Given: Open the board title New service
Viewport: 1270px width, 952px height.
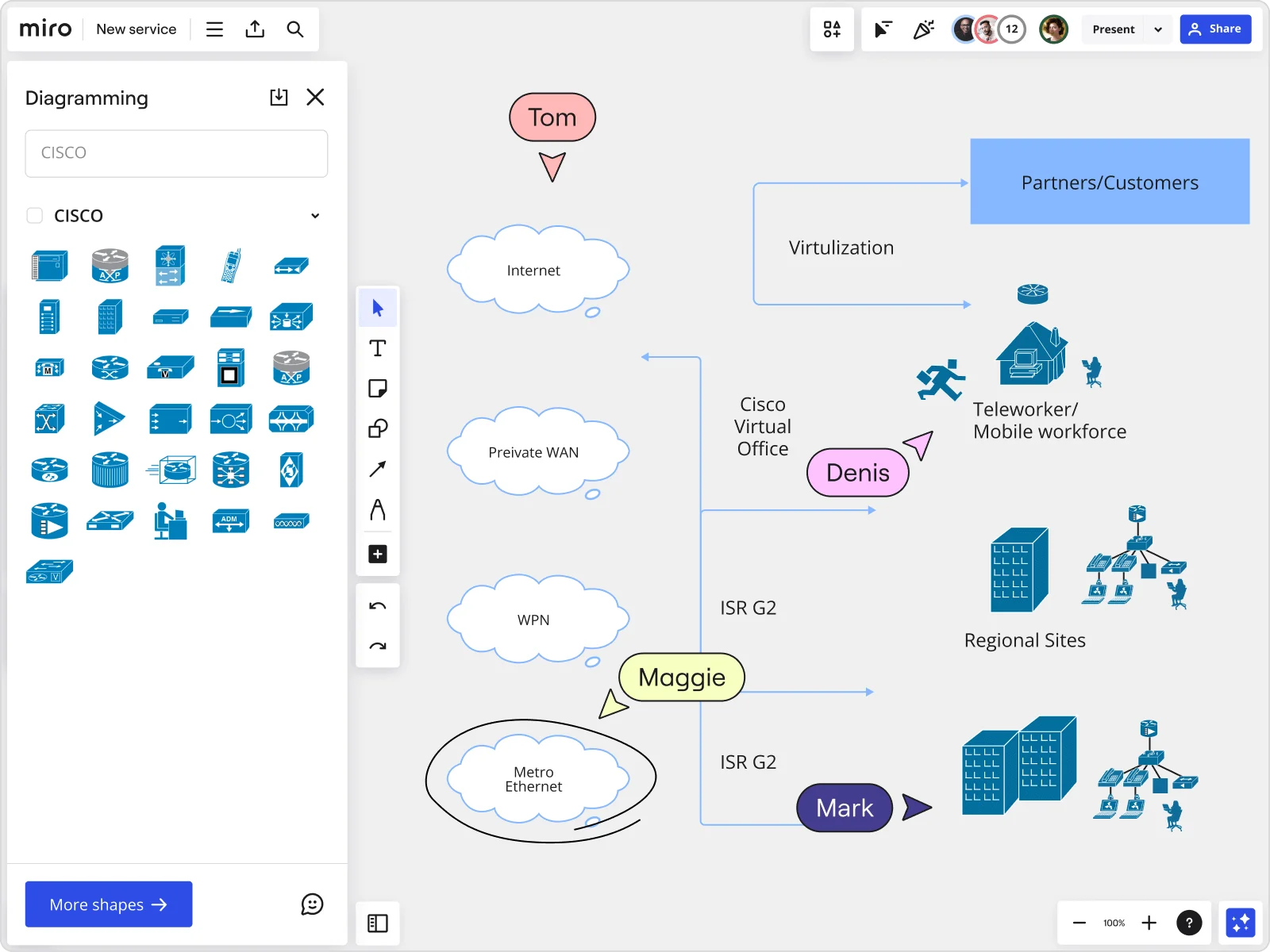Looking at the screenshot, I should (x=136, y=29).
